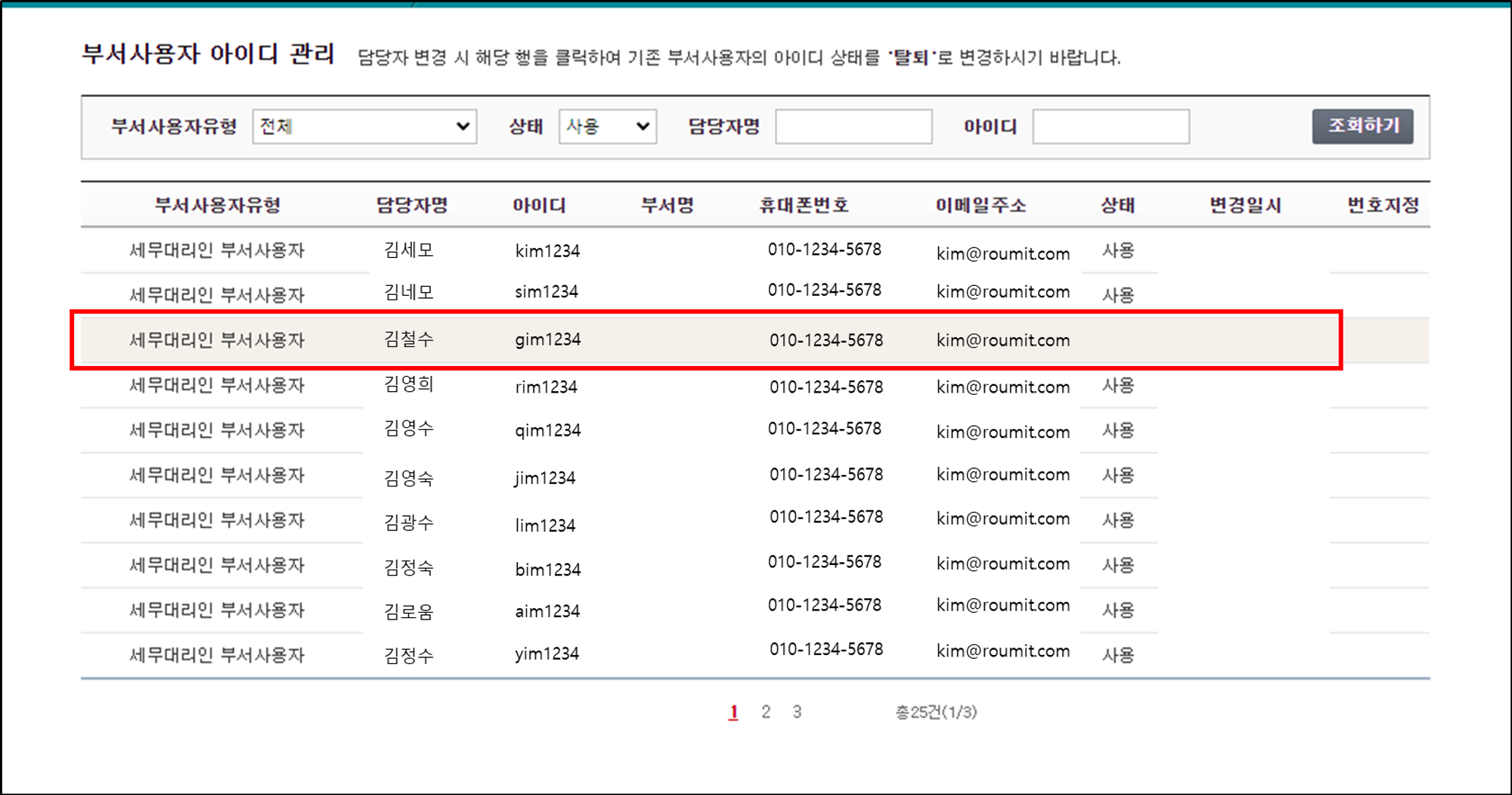
Task: Open the 부서사용자유형 dropdown set to 전체
Action: pyautogui.click(x=364, y=126)
